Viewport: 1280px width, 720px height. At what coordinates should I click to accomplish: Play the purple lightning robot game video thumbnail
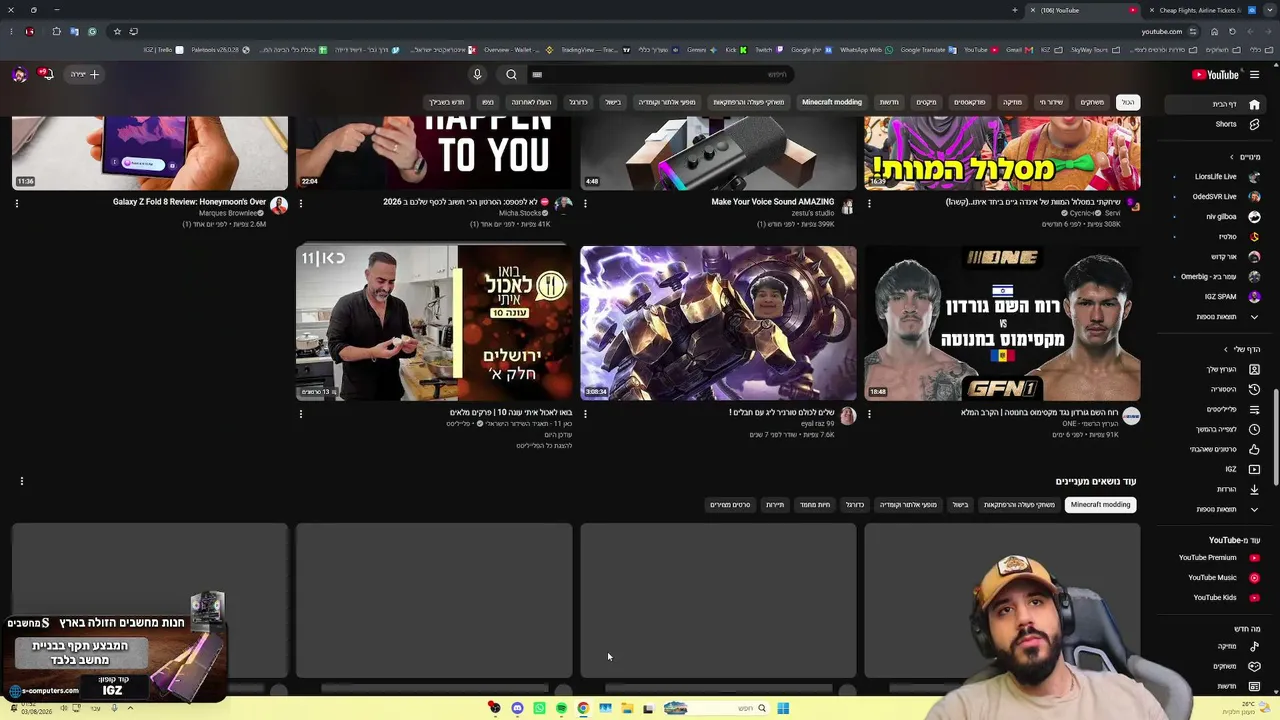[718, 323]
